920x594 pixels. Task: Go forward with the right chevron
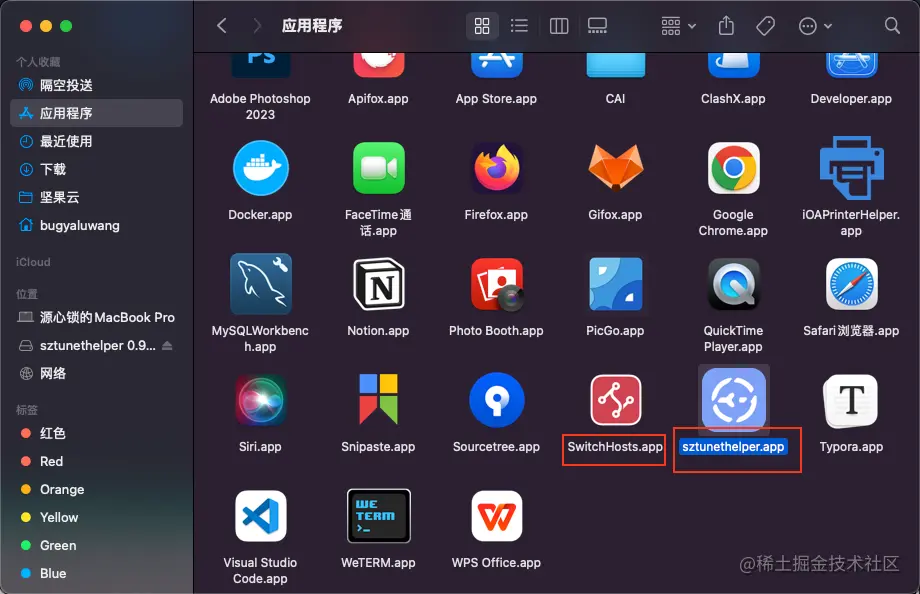(256, 26)
